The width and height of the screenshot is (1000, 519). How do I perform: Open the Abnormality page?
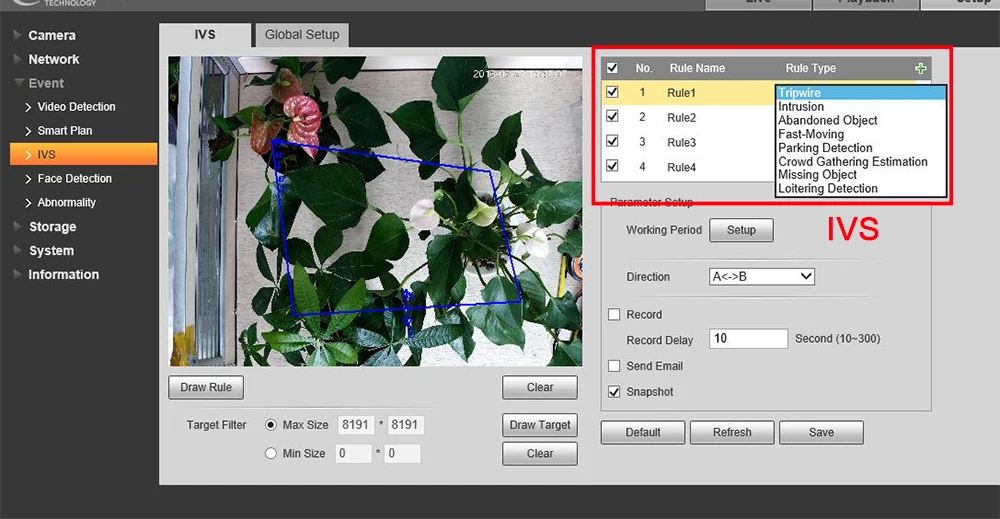66,203
